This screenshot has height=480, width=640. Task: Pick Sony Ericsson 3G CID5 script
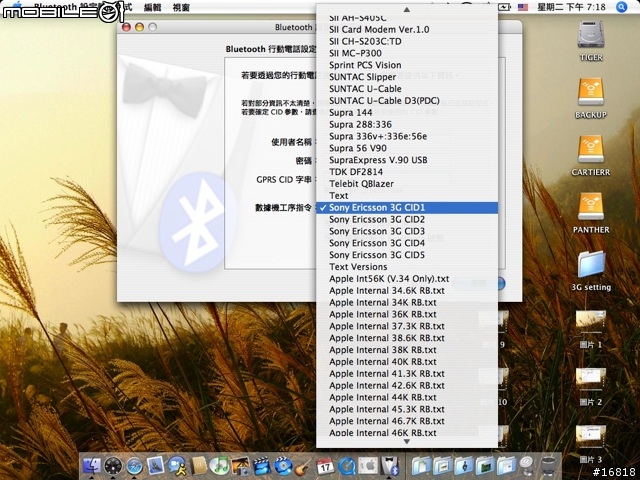tap(407, 255)
